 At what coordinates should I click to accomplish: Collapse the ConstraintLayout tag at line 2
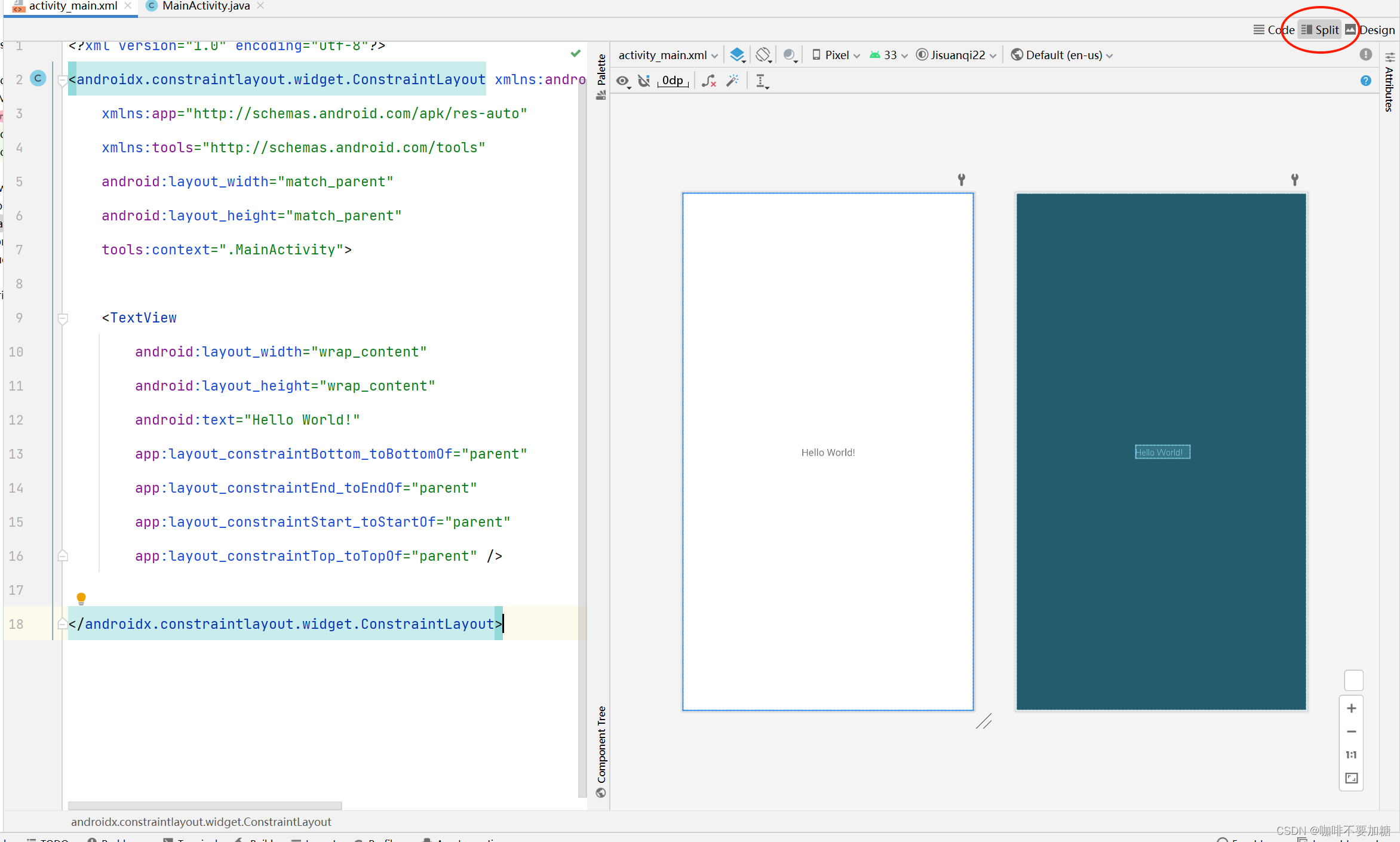coord(62,79)
